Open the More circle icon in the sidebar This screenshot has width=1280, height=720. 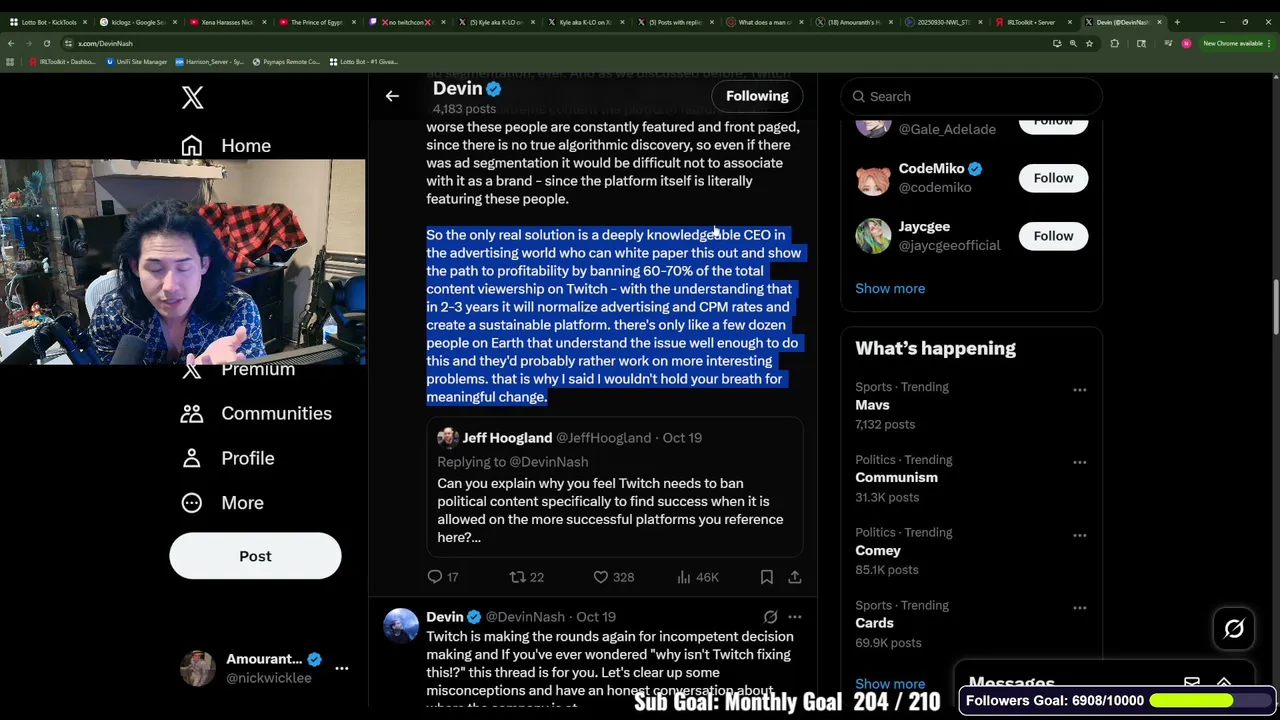[x=192, y=503]
